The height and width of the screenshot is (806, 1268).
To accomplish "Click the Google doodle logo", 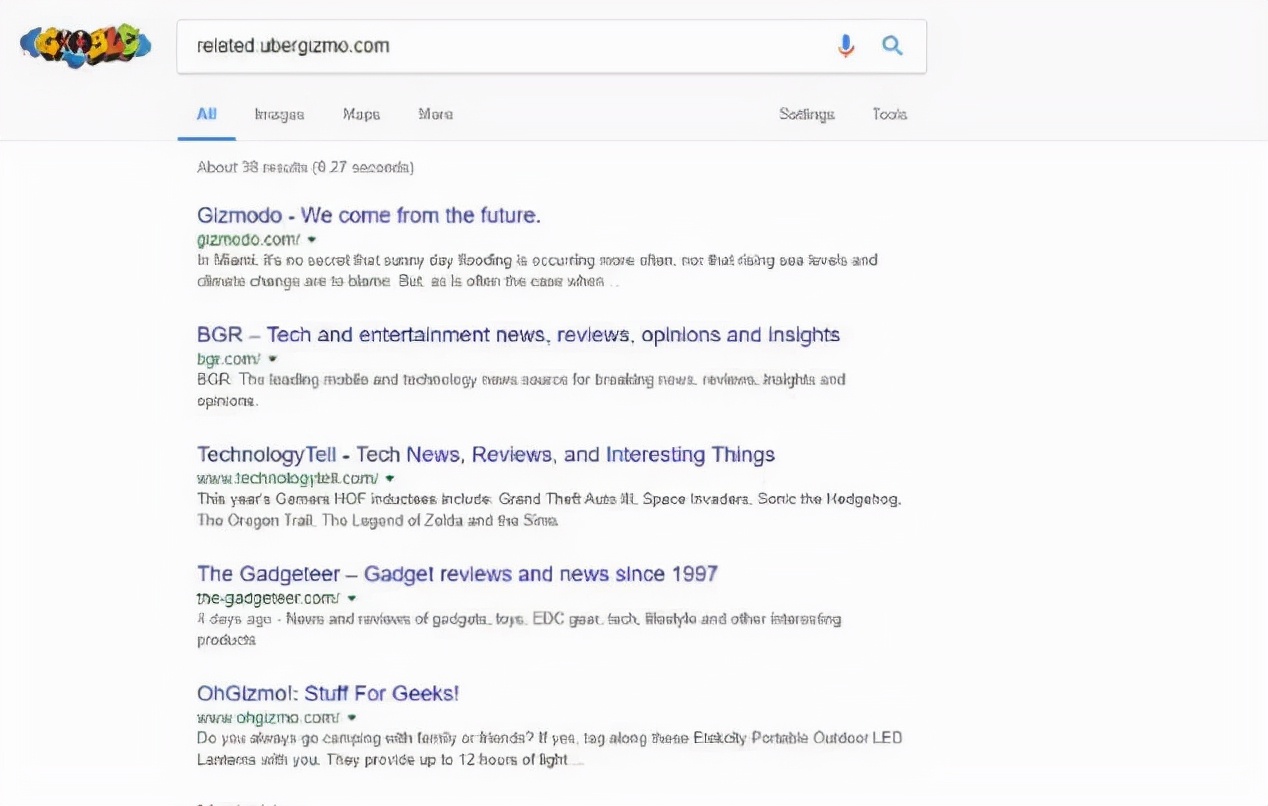I will point(86,45).
